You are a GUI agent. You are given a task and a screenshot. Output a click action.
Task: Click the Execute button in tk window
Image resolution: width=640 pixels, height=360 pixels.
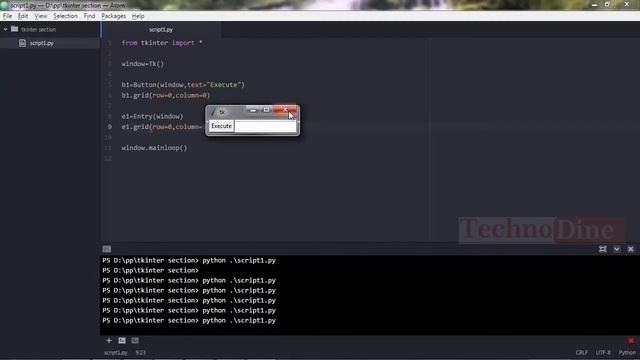tap(221, 126)
